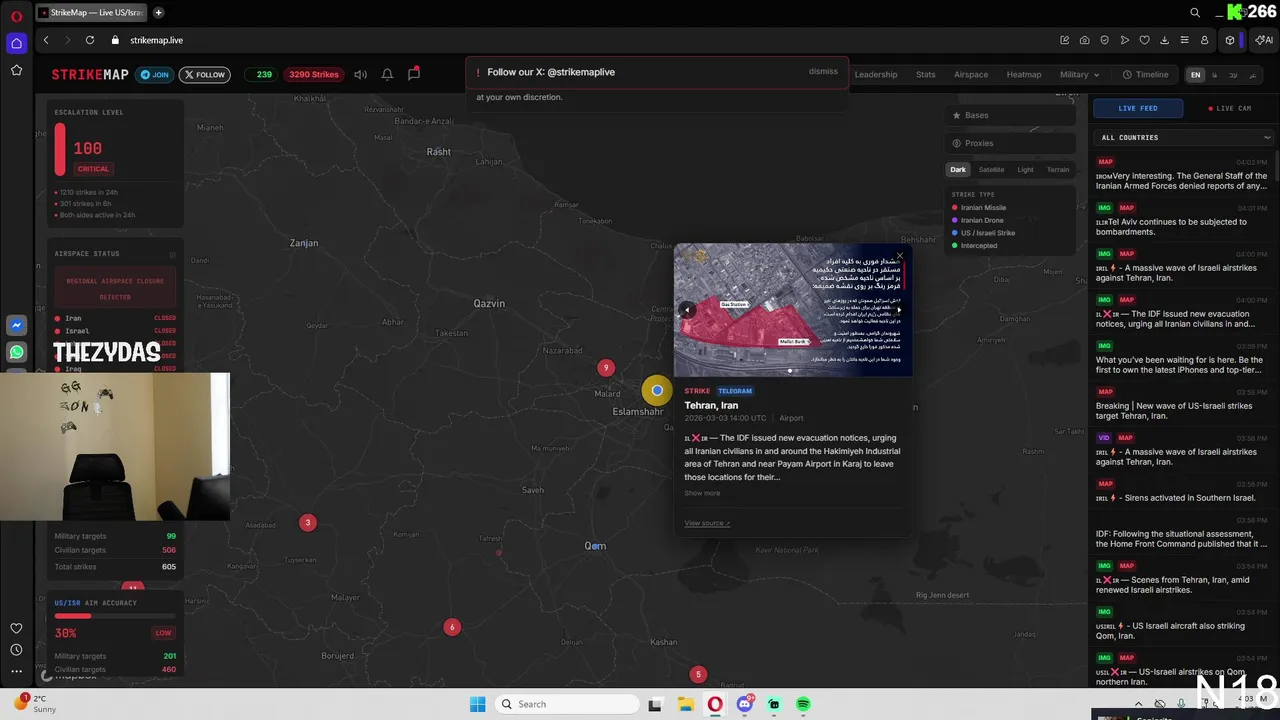Image resolution: width=1280 pixels, height=720 pixels.
Task: Open Windows Start menu
Action: 478,704
